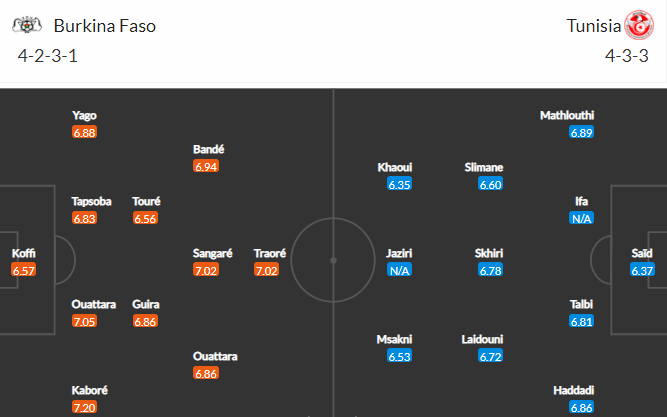Open the Burkina Faso team name link
Screen dimensions: 667x417
click(x=105, y=26)
